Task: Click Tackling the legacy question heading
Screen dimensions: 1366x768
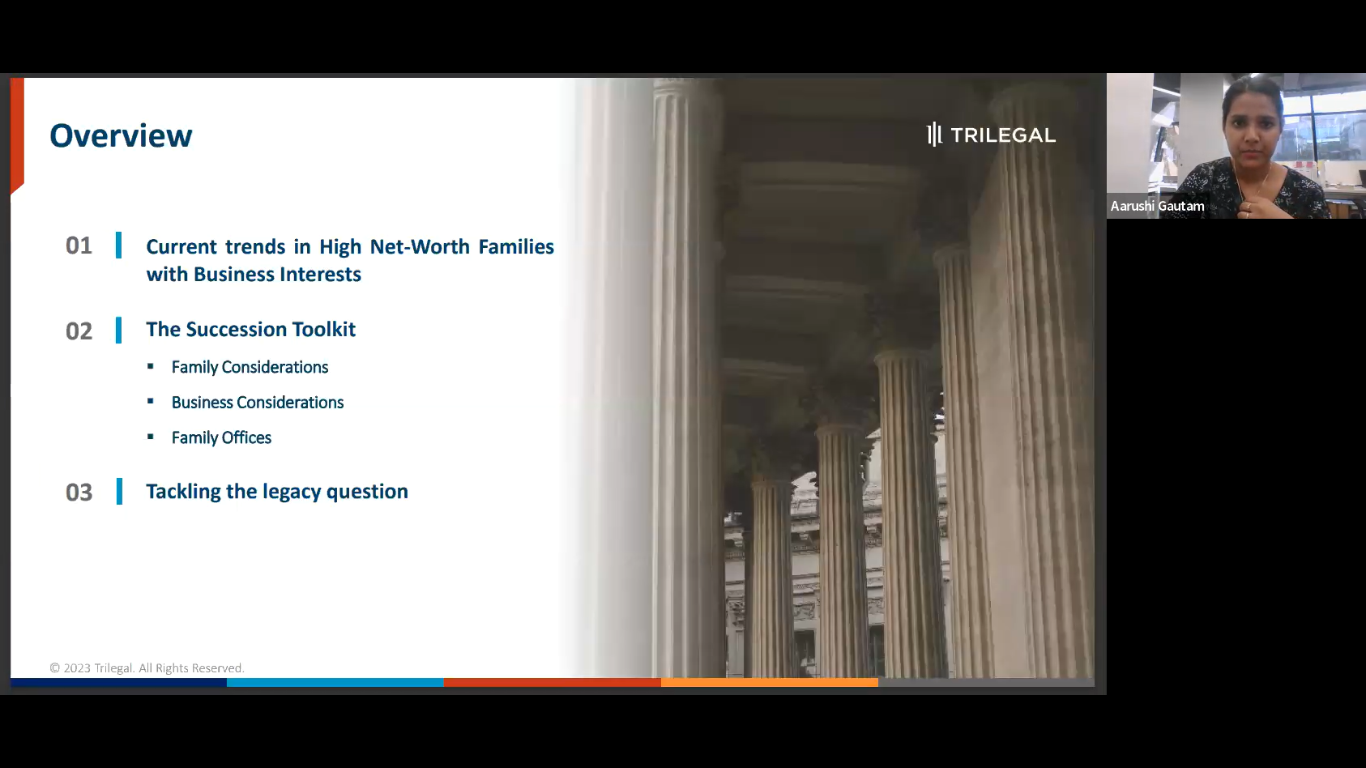Action: point(277,491)
